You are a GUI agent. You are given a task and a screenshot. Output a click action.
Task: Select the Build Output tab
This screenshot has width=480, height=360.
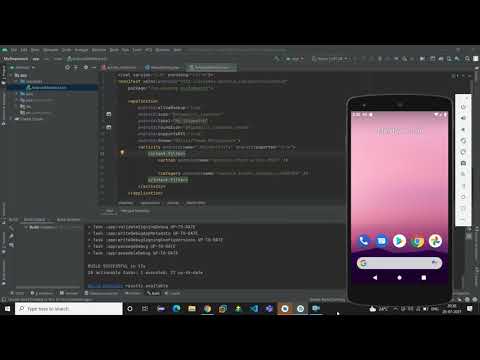point(35,220)
